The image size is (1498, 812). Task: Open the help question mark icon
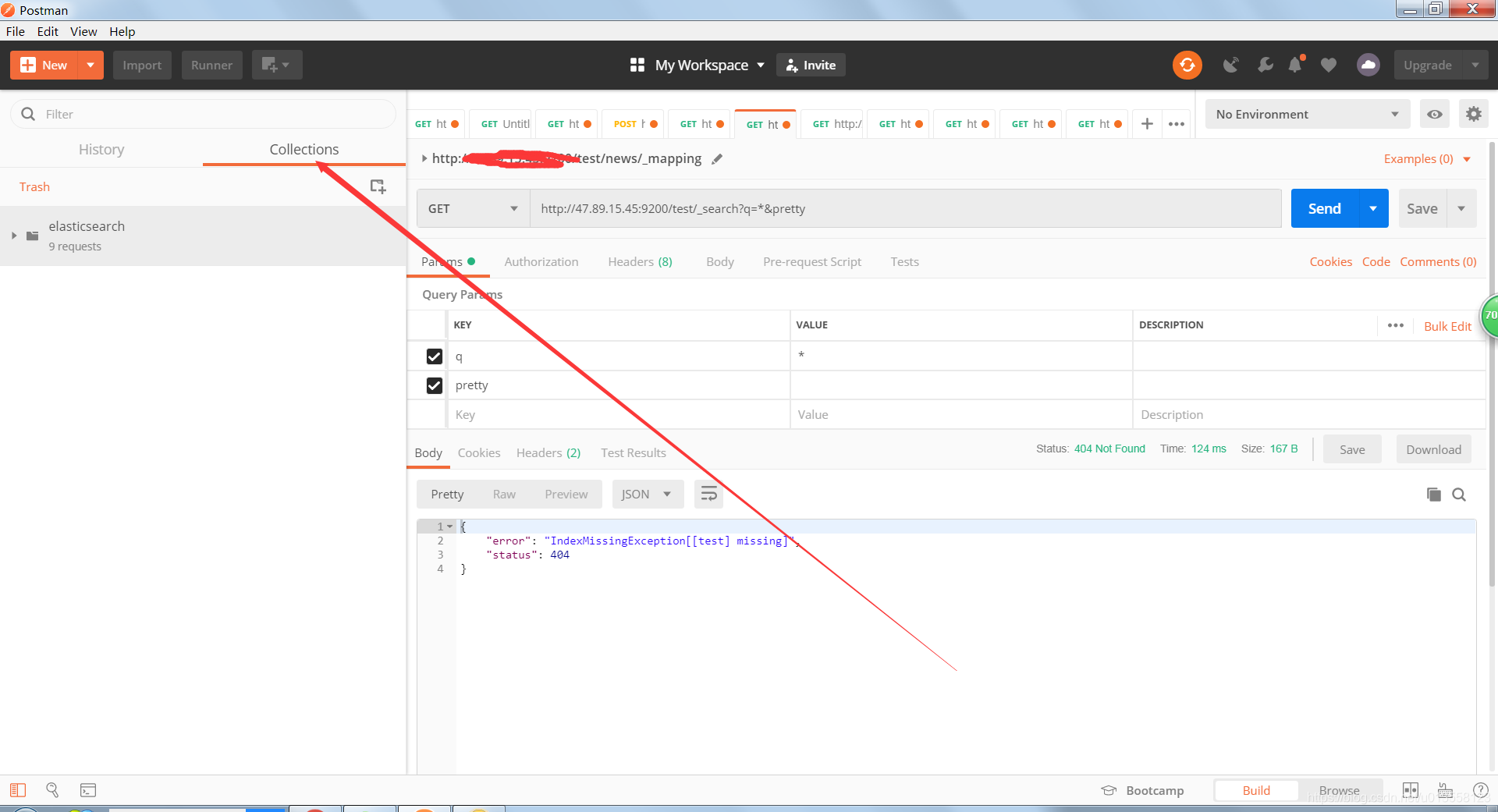pyautogui.click(x=1480, y=790)
